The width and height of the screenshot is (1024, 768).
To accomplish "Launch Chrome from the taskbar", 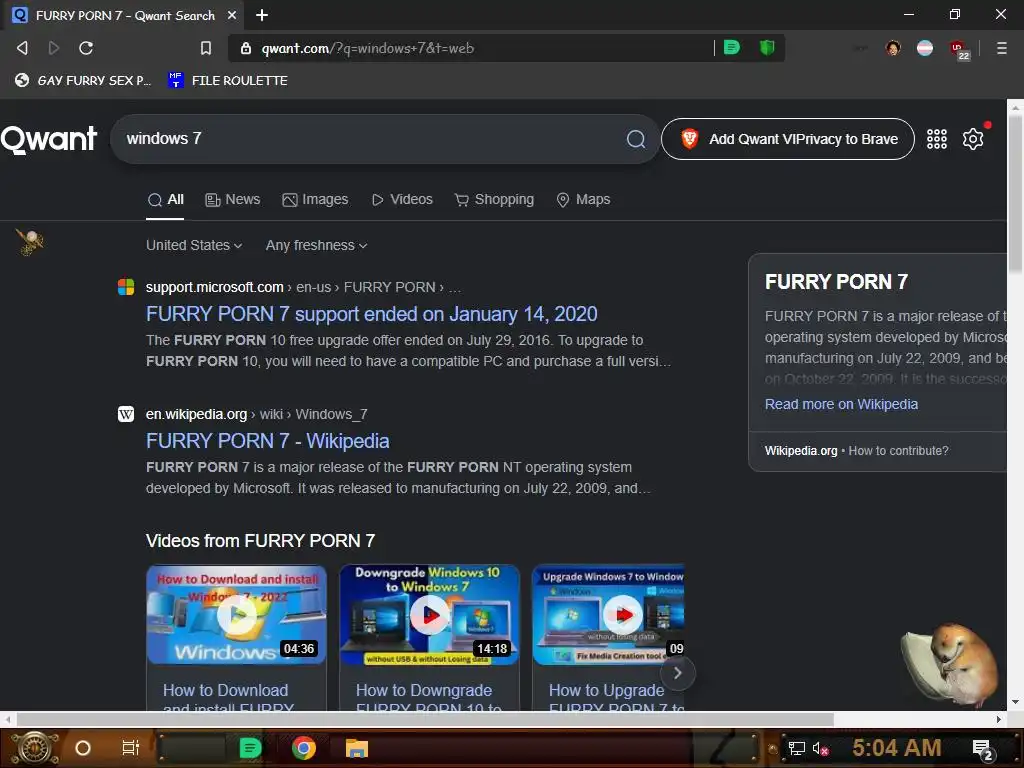I will [304, 748].
